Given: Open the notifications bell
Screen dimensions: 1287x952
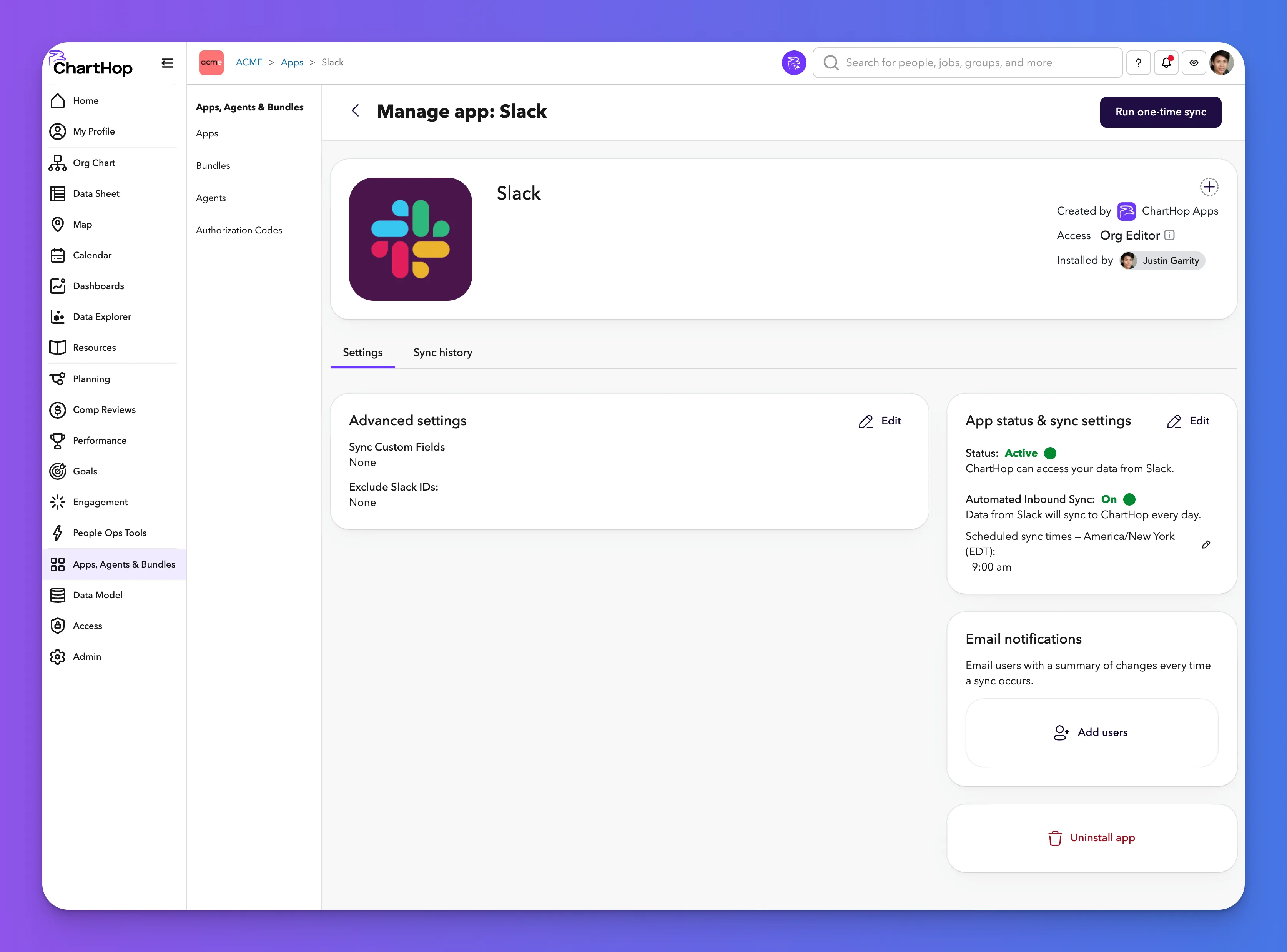Looking at the screenshot, I should click(x=1166, y=63).
